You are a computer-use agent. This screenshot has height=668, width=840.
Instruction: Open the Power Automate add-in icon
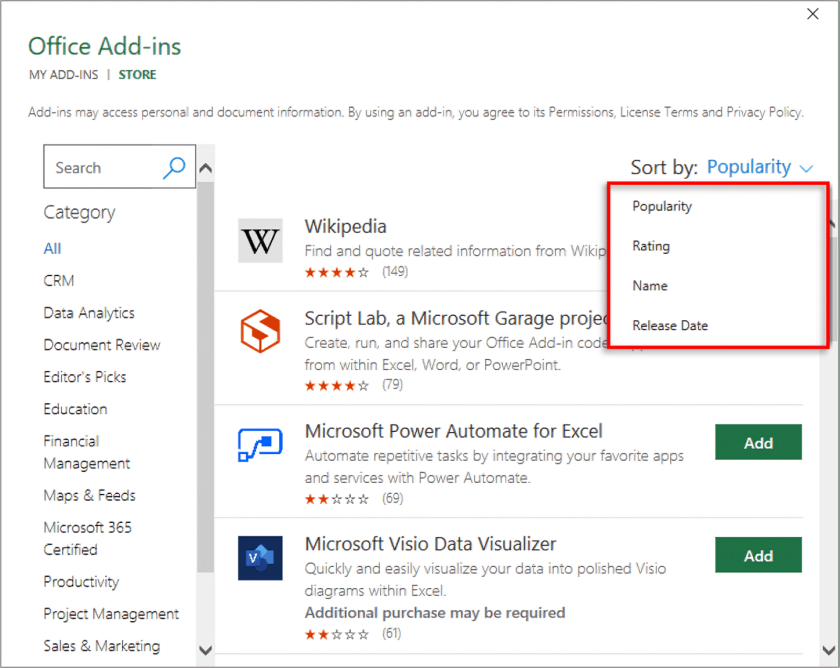click(260, 444)
